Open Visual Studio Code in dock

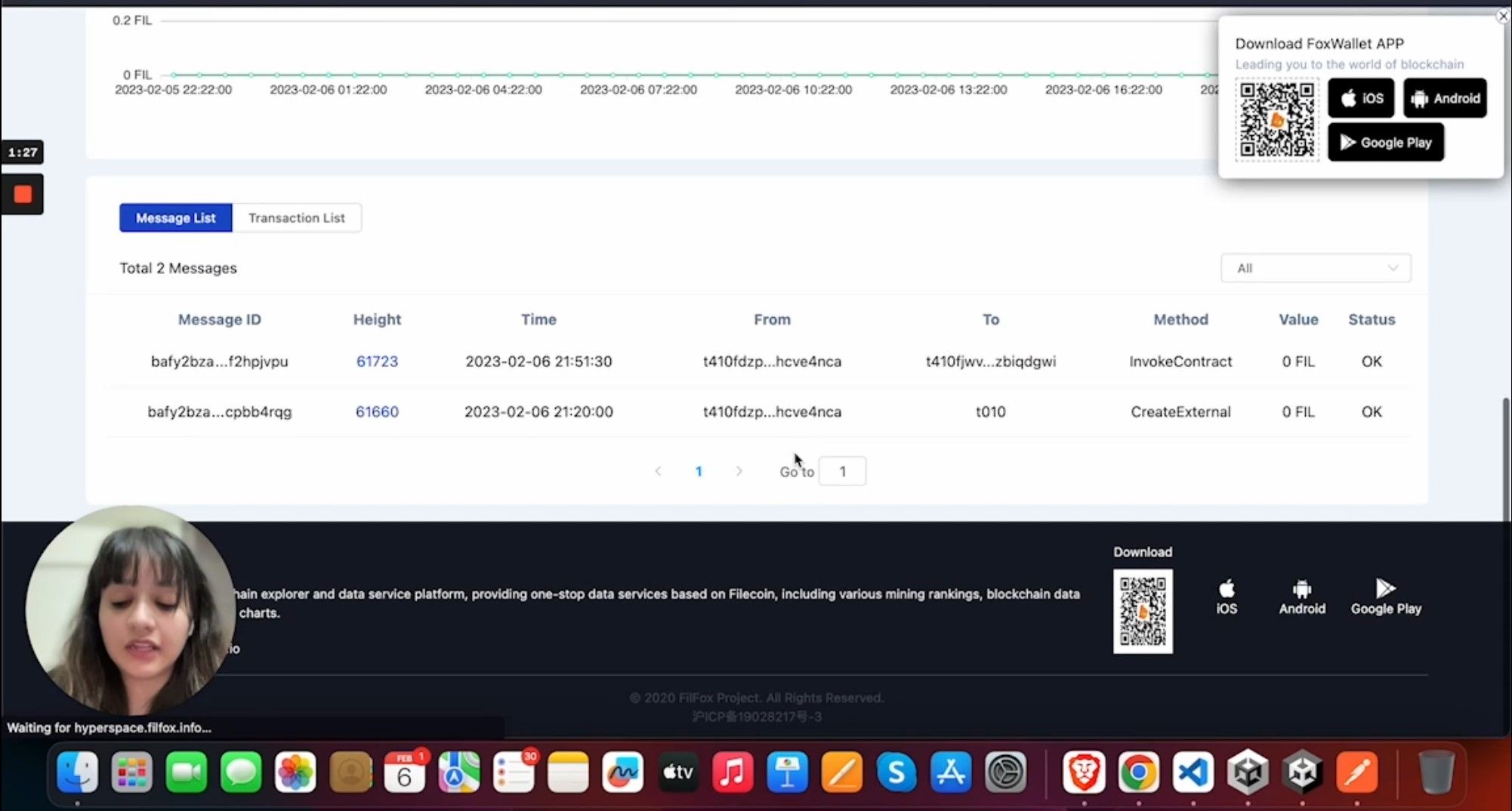coord(1193,772)
